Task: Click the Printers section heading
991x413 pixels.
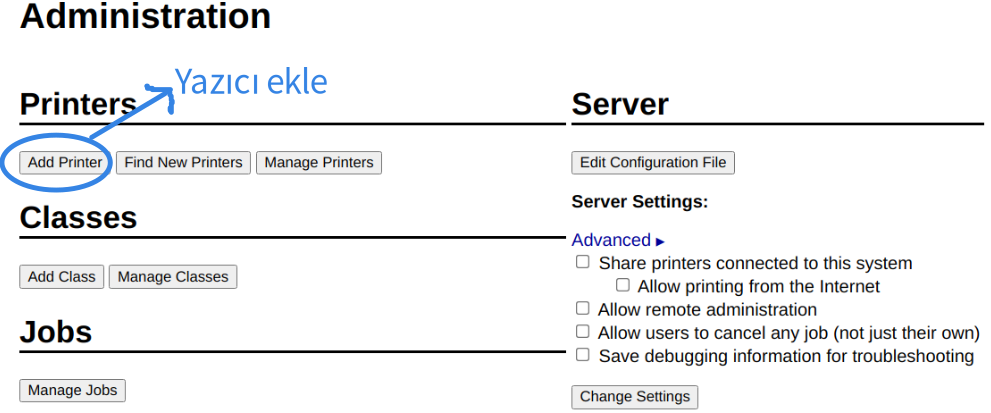Action: coord(78,104)
